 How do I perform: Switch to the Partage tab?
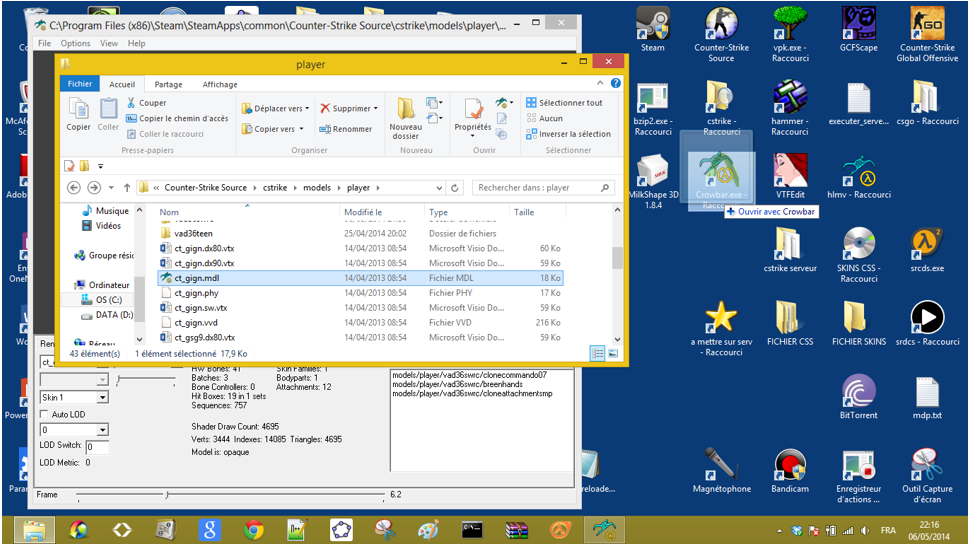[168, 84]
